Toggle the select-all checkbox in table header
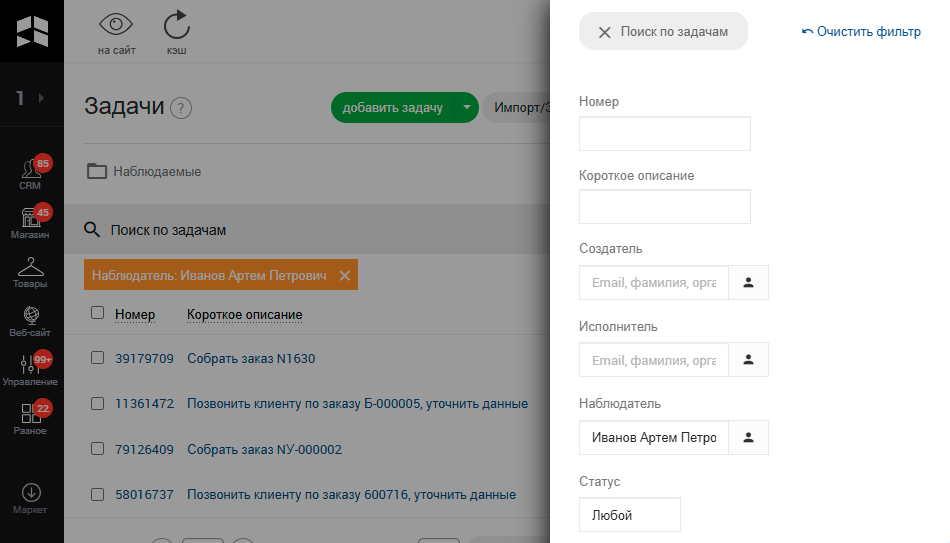 (97, 313)
